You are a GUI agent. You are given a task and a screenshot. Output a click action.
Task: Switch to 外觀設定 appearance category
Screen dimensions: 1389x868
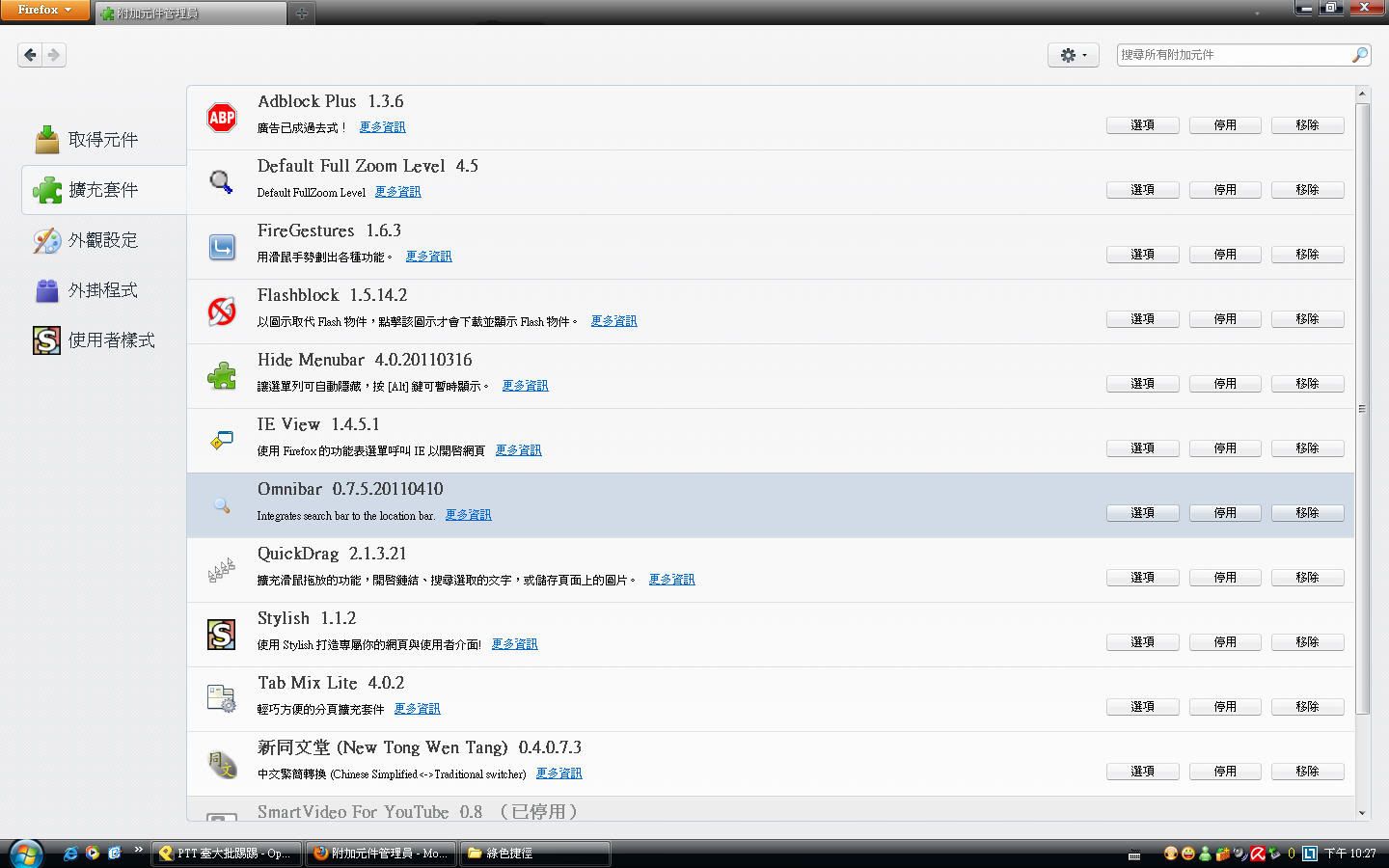tap(102, 240)
